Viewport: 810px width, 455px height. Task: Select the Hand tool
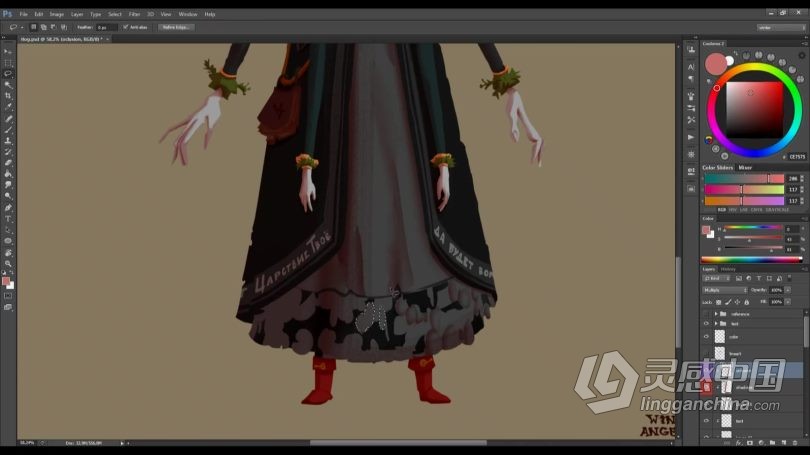click(8, 253)
